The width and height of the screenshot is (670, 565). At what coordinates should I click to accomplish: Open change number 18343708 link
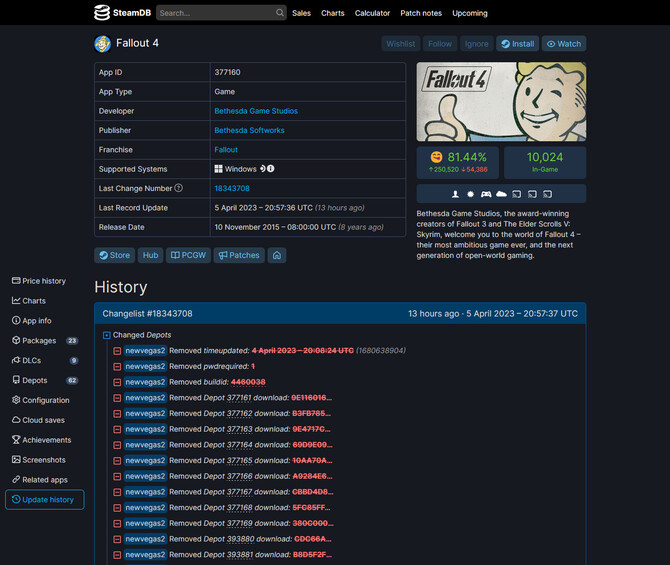tap(232, 188)
